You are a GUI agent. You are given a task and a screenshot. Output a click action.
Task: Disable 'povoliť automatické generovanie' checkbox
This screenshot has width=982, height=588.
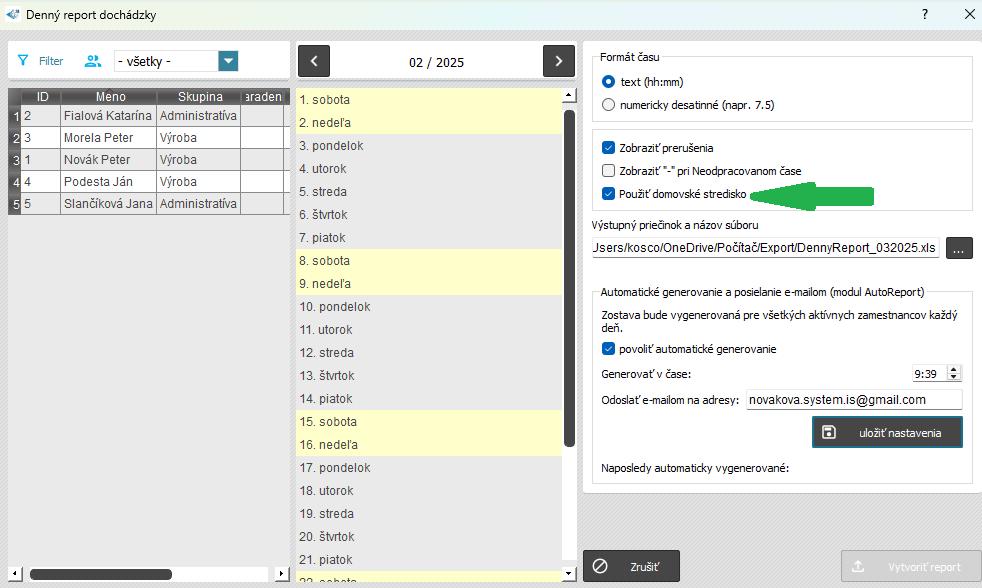(608, 349)
